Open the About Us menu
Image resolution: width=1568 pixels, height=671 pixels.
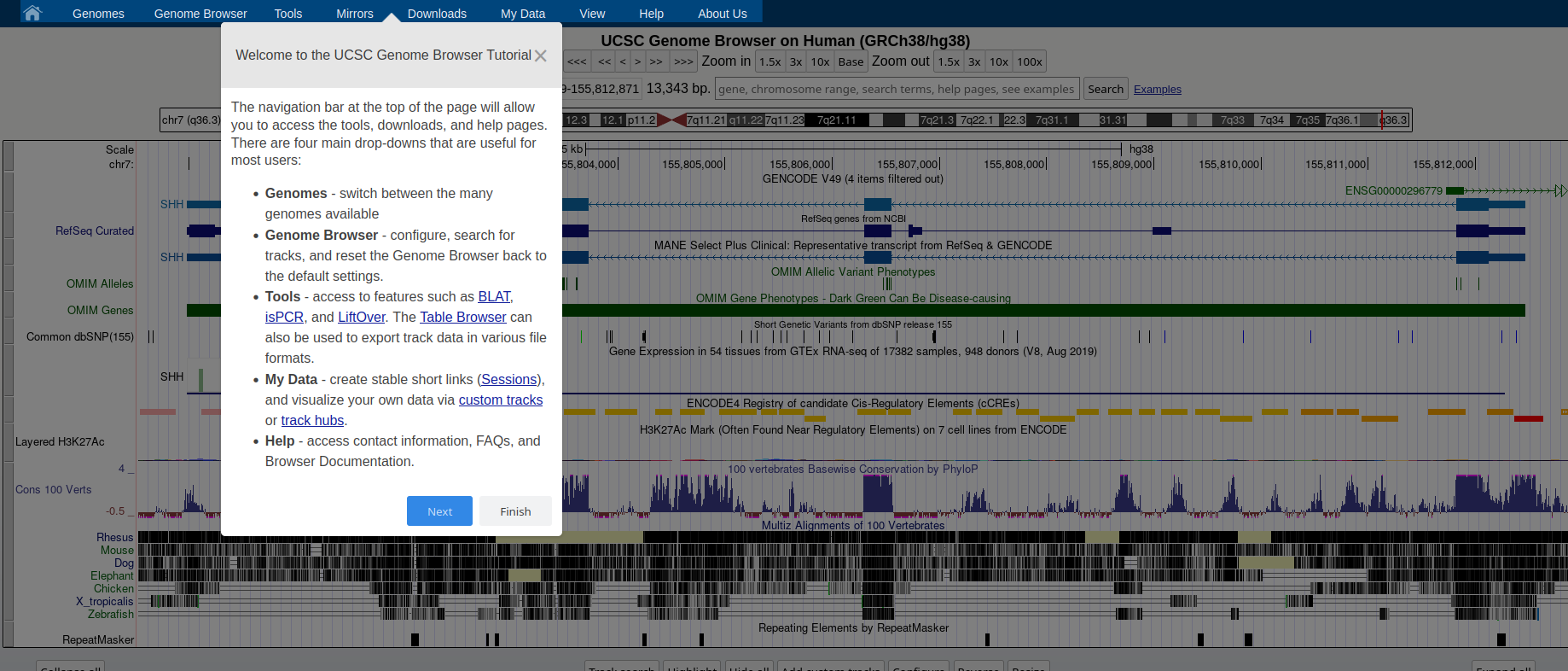pos(722,14)
